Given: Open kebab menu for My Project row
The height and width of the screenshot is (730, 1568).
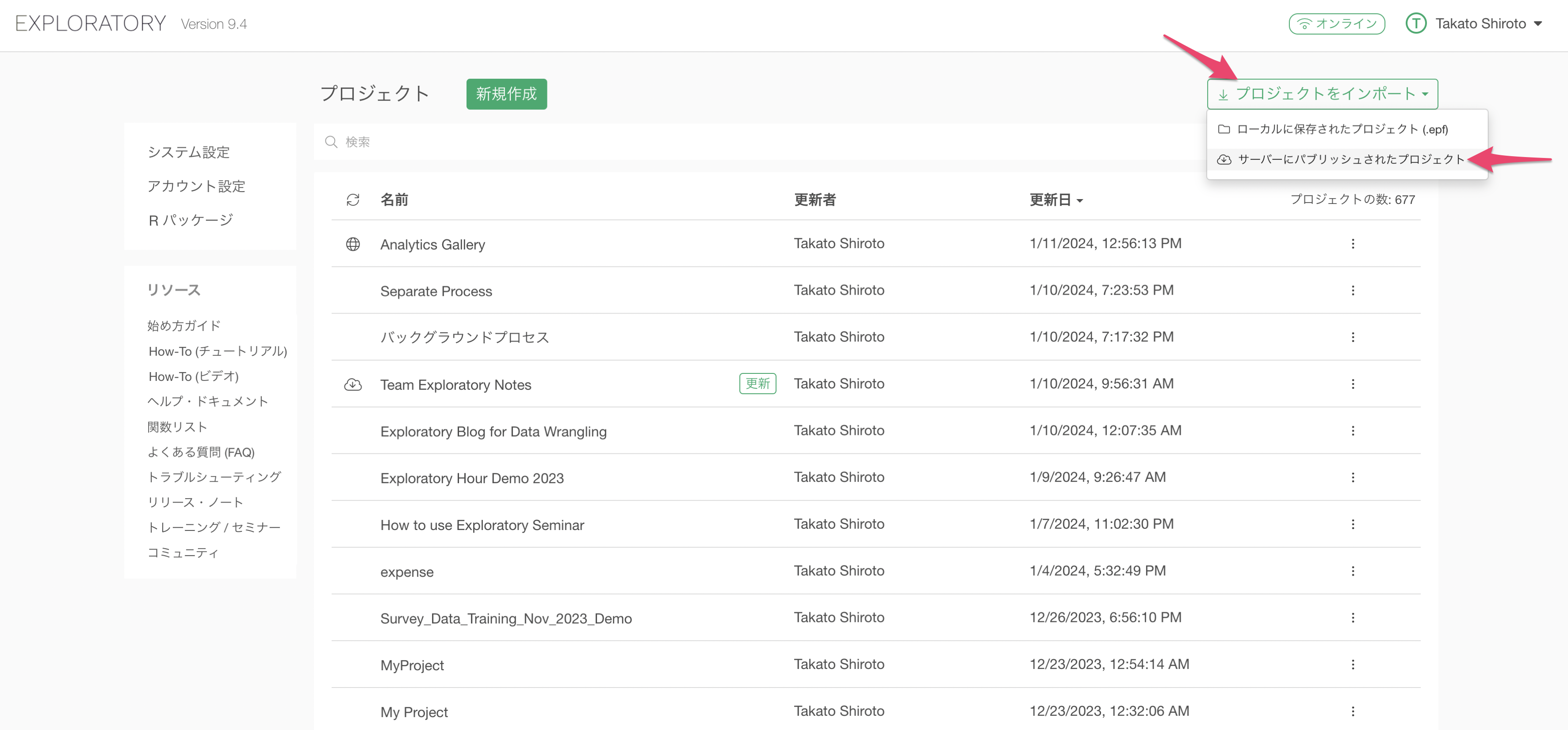Looking at the screenshot, I should tap(1353, 711).
